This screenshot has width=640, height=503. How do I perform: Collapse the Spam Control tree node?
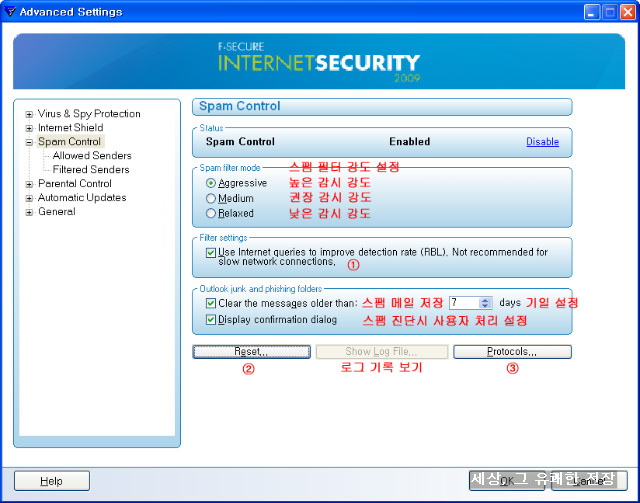coord(29,142)
